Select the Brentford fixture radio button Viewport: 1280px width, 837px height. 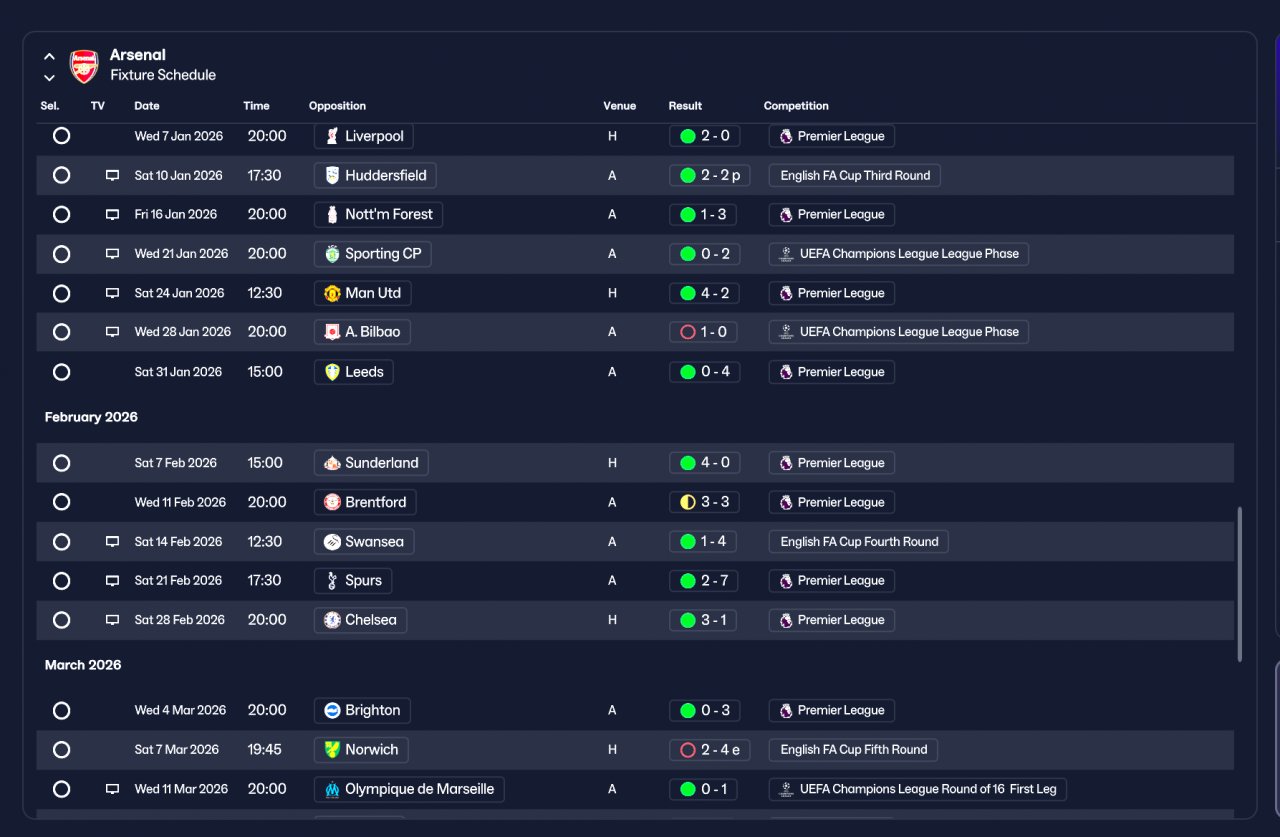click(x=61, y=502)
